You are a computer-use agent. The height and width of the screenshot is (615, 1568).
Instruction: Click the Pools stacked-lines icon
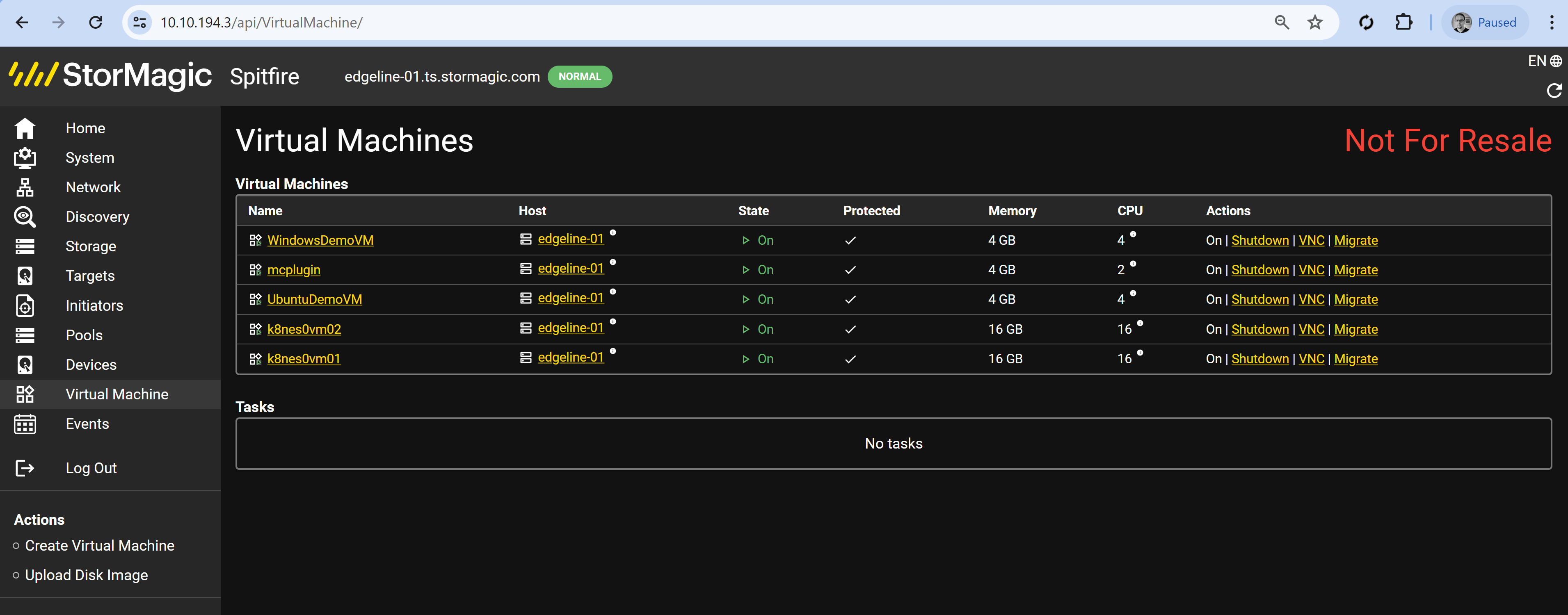(25, 335)
